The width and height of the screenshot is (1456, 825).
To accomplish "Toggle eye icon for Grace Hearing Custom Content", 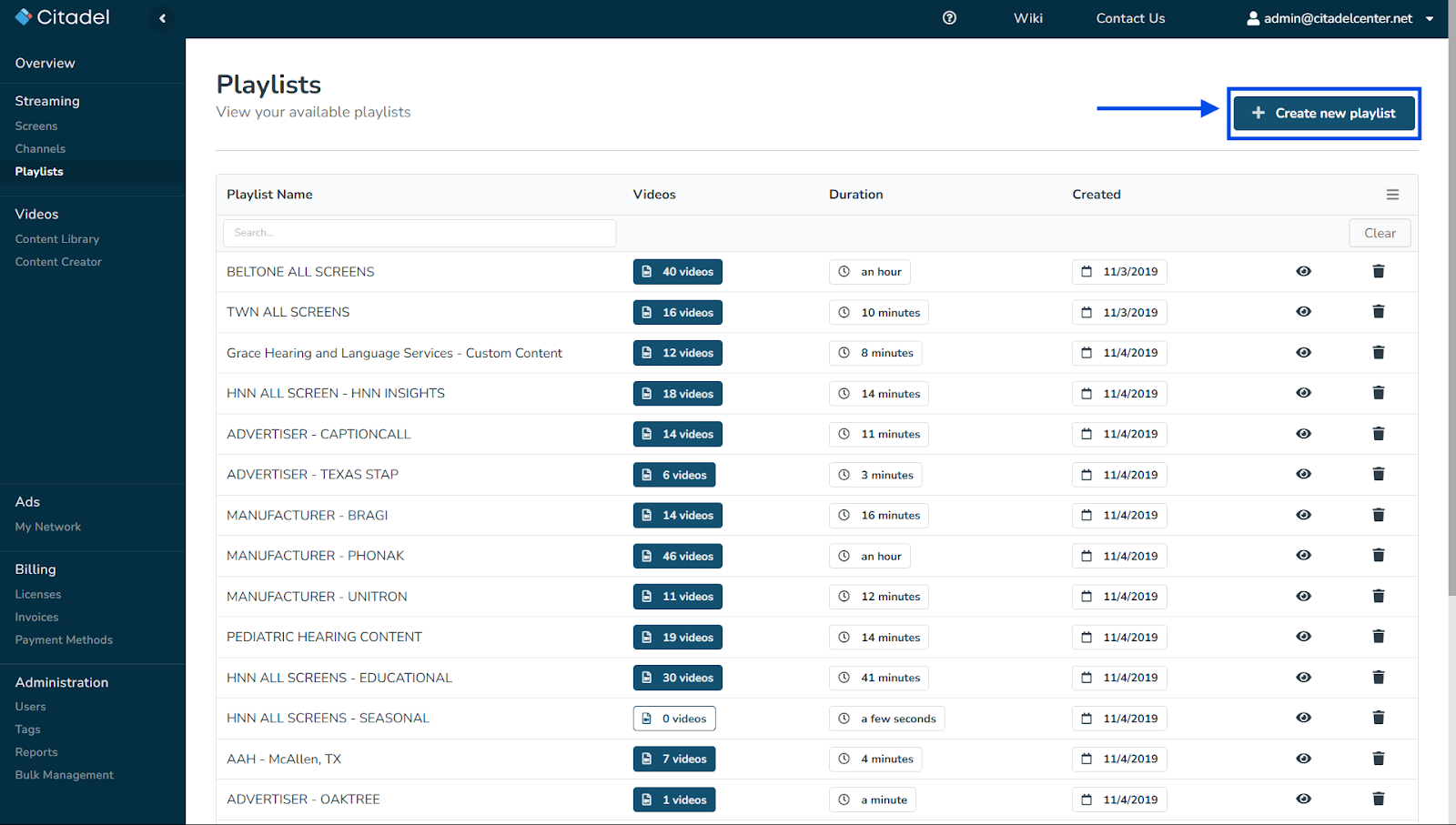I will coord(1304,353).
